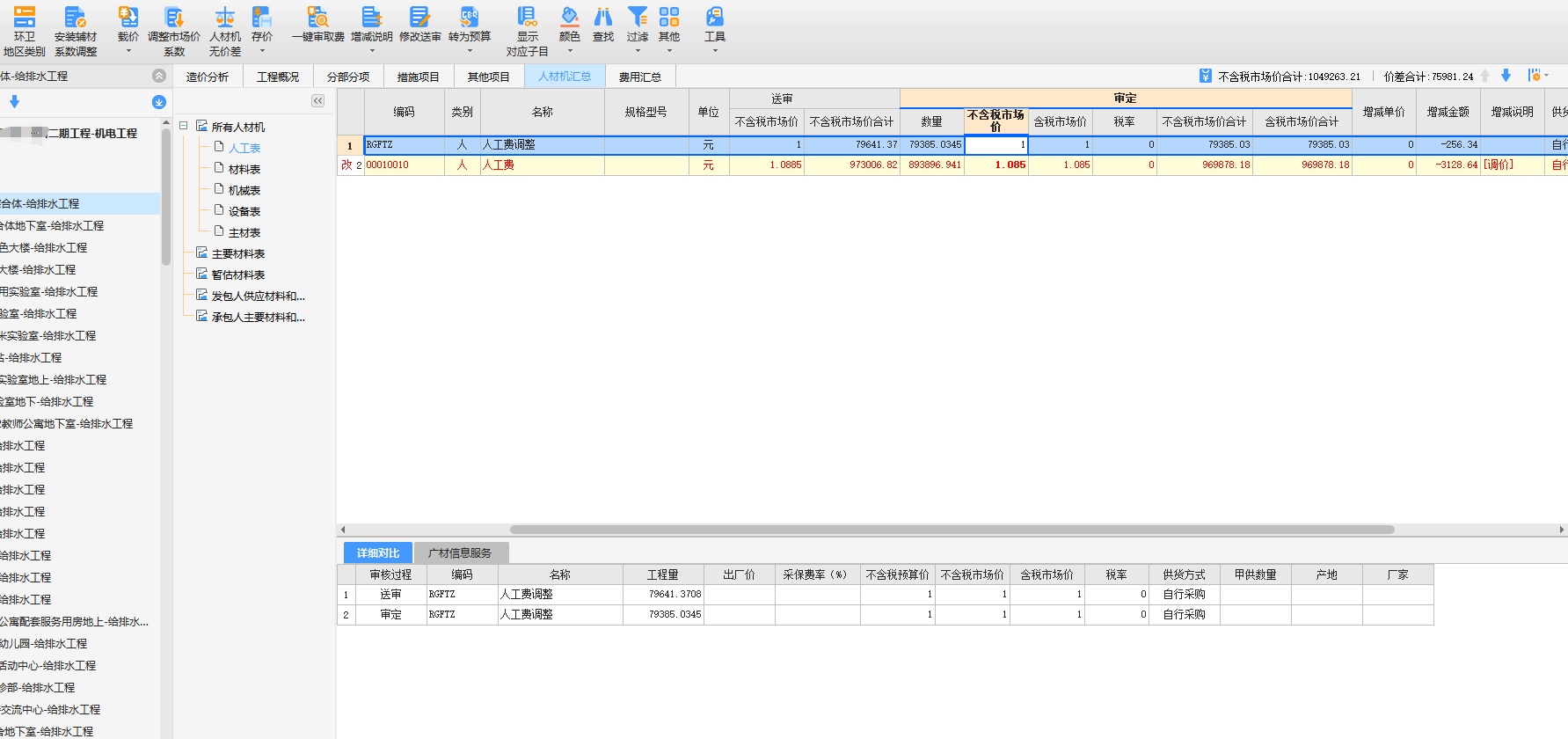The width and height of the screenshot is (1568, 739).
Task: Open 安装辅材系数调整 tool
Action: [76, 16]
